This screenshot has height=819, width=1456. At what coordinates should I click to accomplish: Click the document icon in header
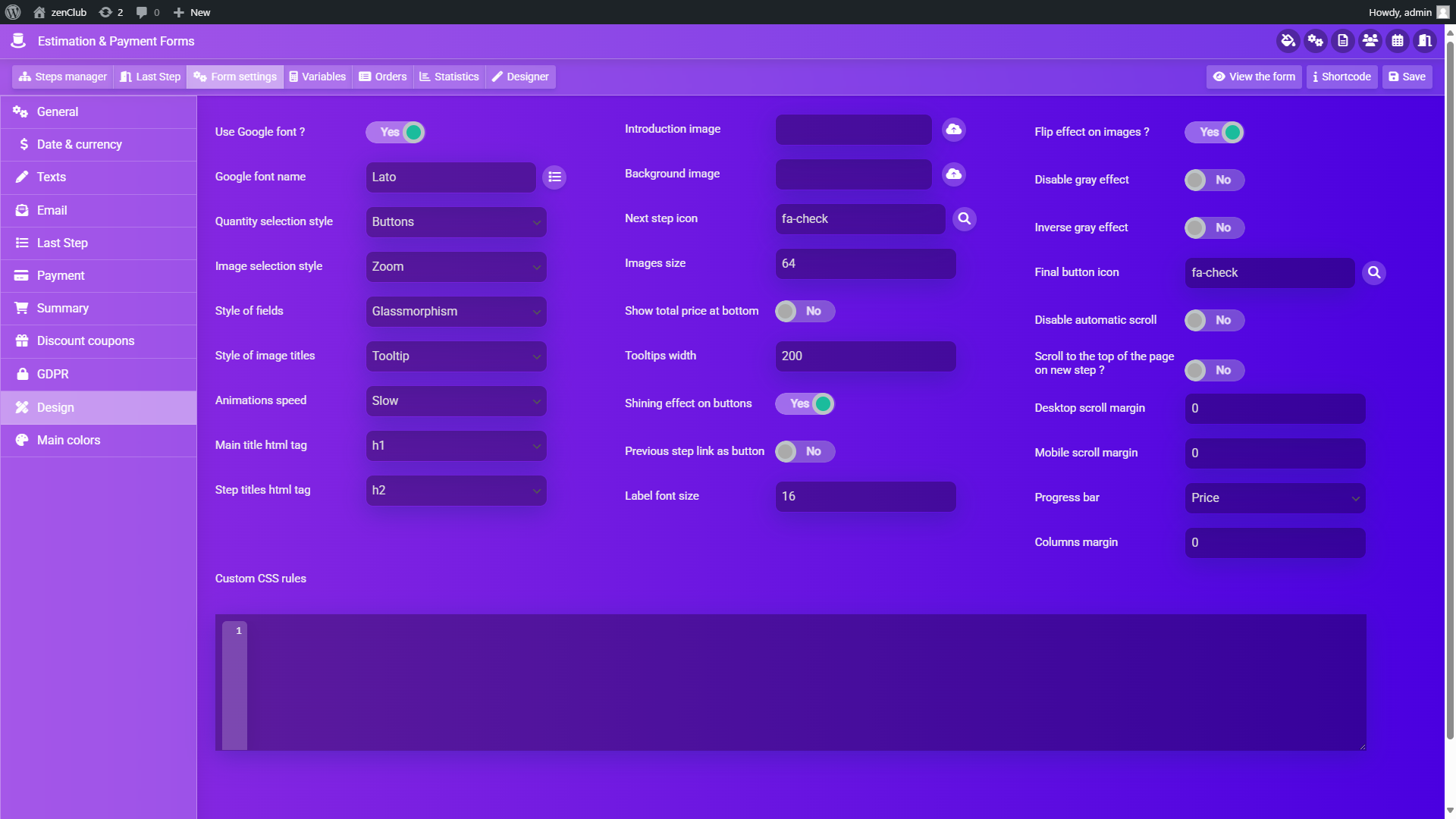click(1342, 41)
